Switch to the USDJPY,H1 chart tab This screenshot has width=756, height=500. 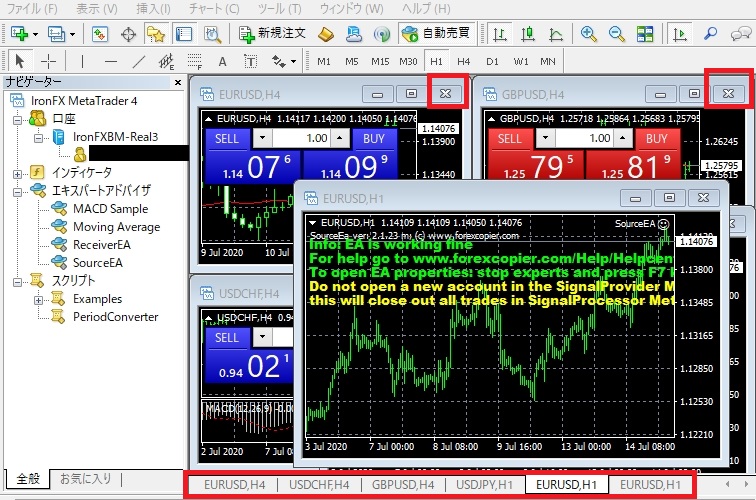(484, 485)
